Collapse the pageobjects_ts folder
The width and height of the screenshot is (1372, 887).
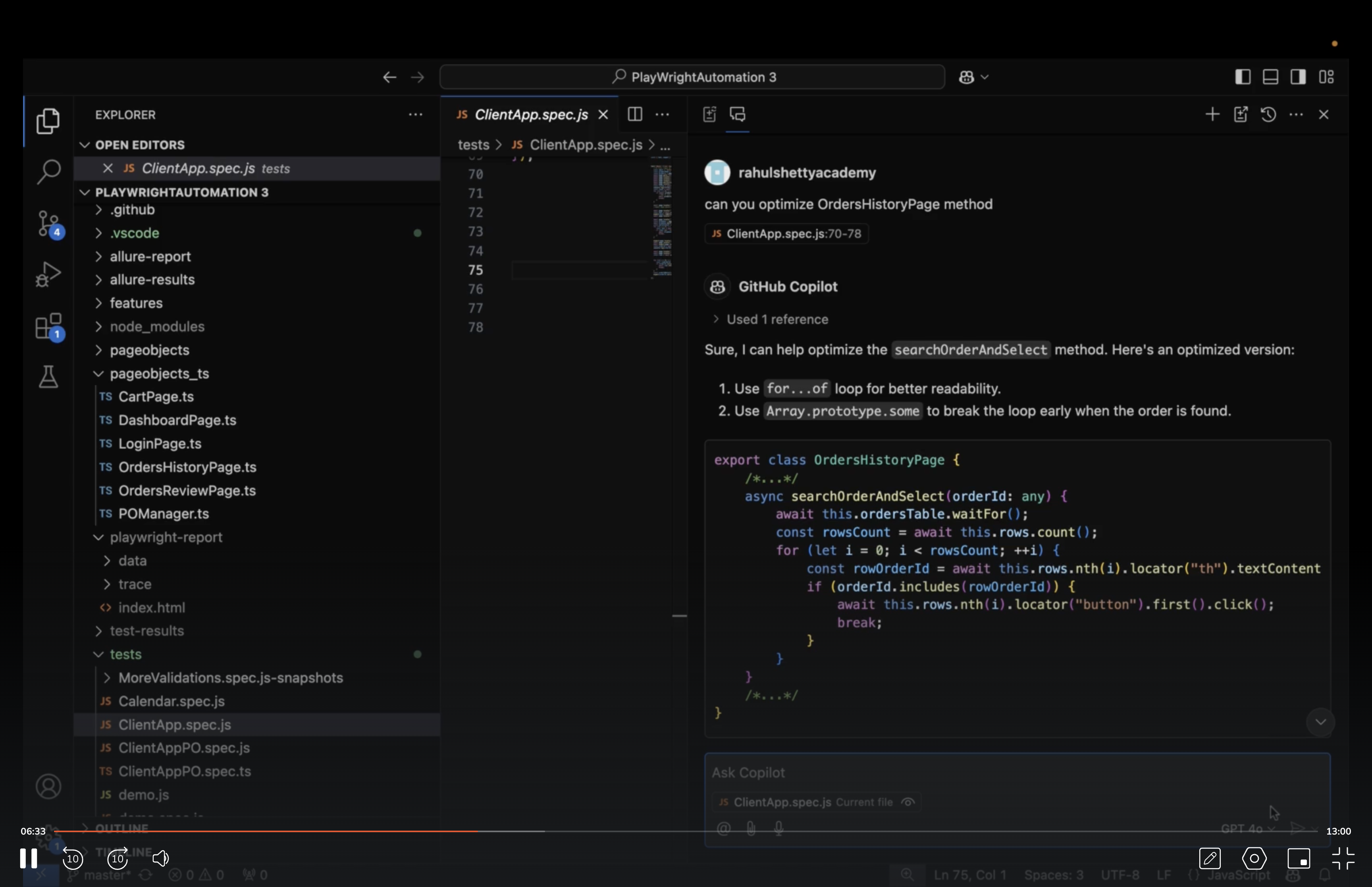(98, 374)
